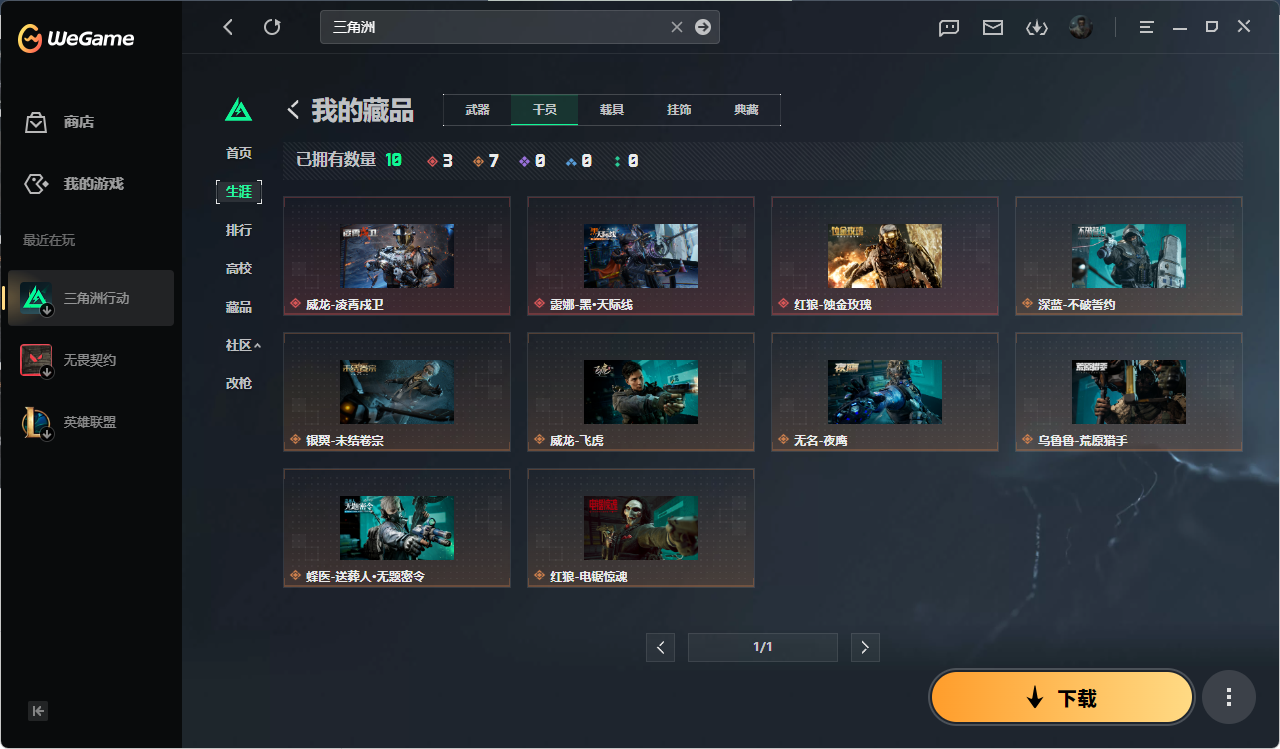Screen dimensions: 1280x749
Task: Expand the 社区 submenu
Action: [x=243, y=345]
